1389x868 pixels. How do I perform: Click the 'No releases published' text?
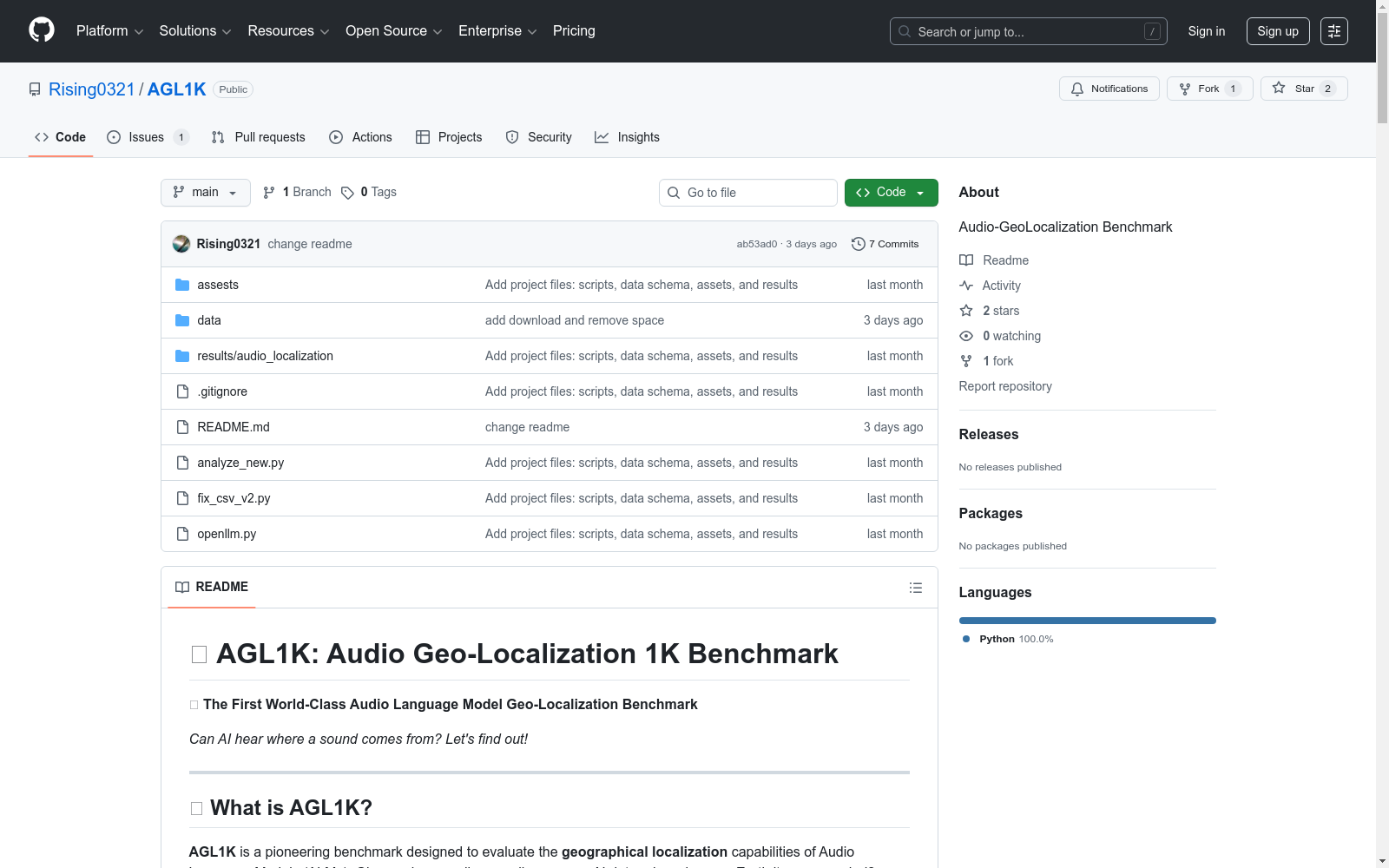tap(1010, 467)
